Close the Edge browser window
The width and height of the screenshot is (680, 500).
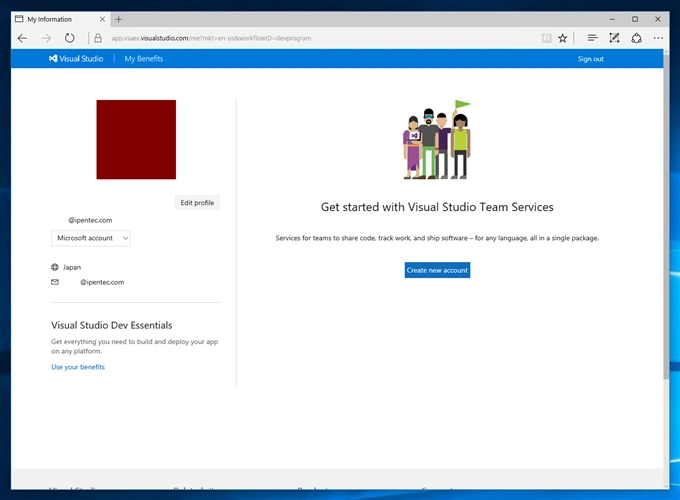click(658, 19)
